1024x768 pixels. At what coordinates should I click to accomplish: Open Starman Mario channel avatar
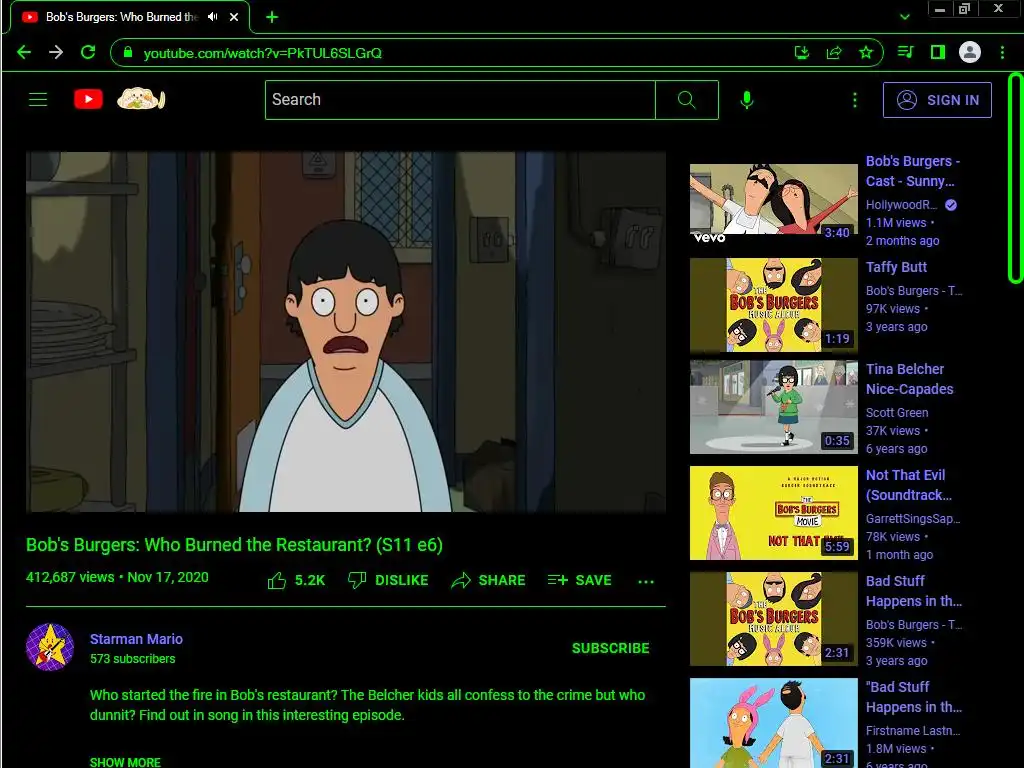pos(50,647)
